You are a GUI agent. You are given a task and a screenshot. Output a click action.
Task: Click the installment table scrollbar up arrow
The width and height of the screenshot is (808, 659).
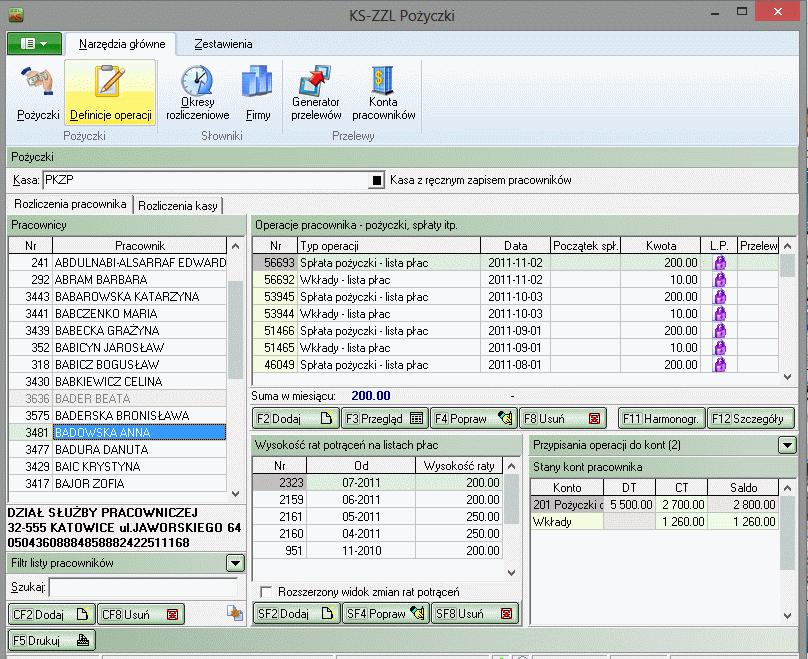[511, 466]
